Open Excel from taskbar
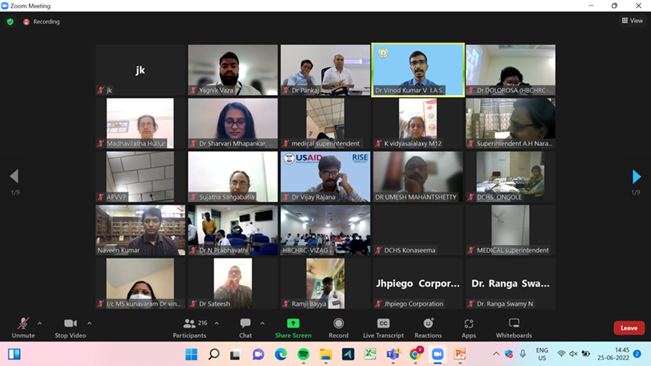651x366 pixels. [x=370, y=354]
